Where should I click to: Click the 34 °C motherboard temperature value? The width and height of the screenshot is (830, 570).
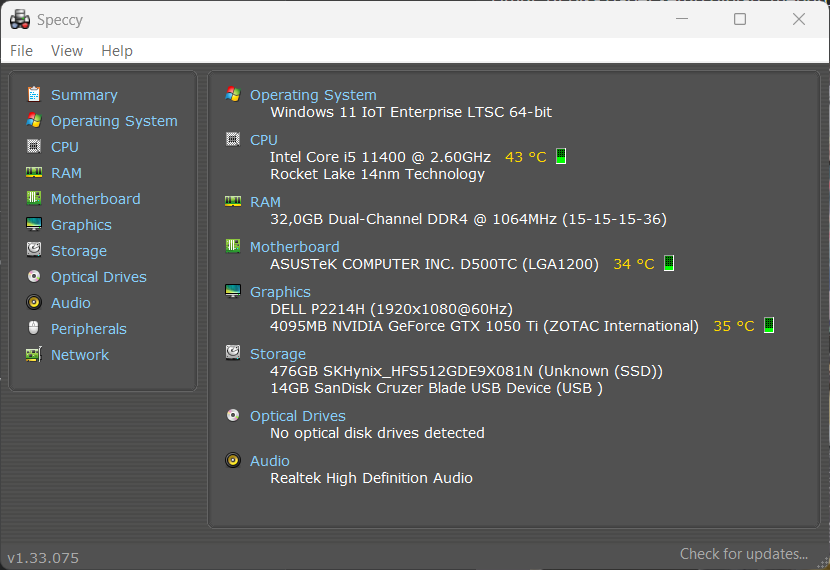634,264
